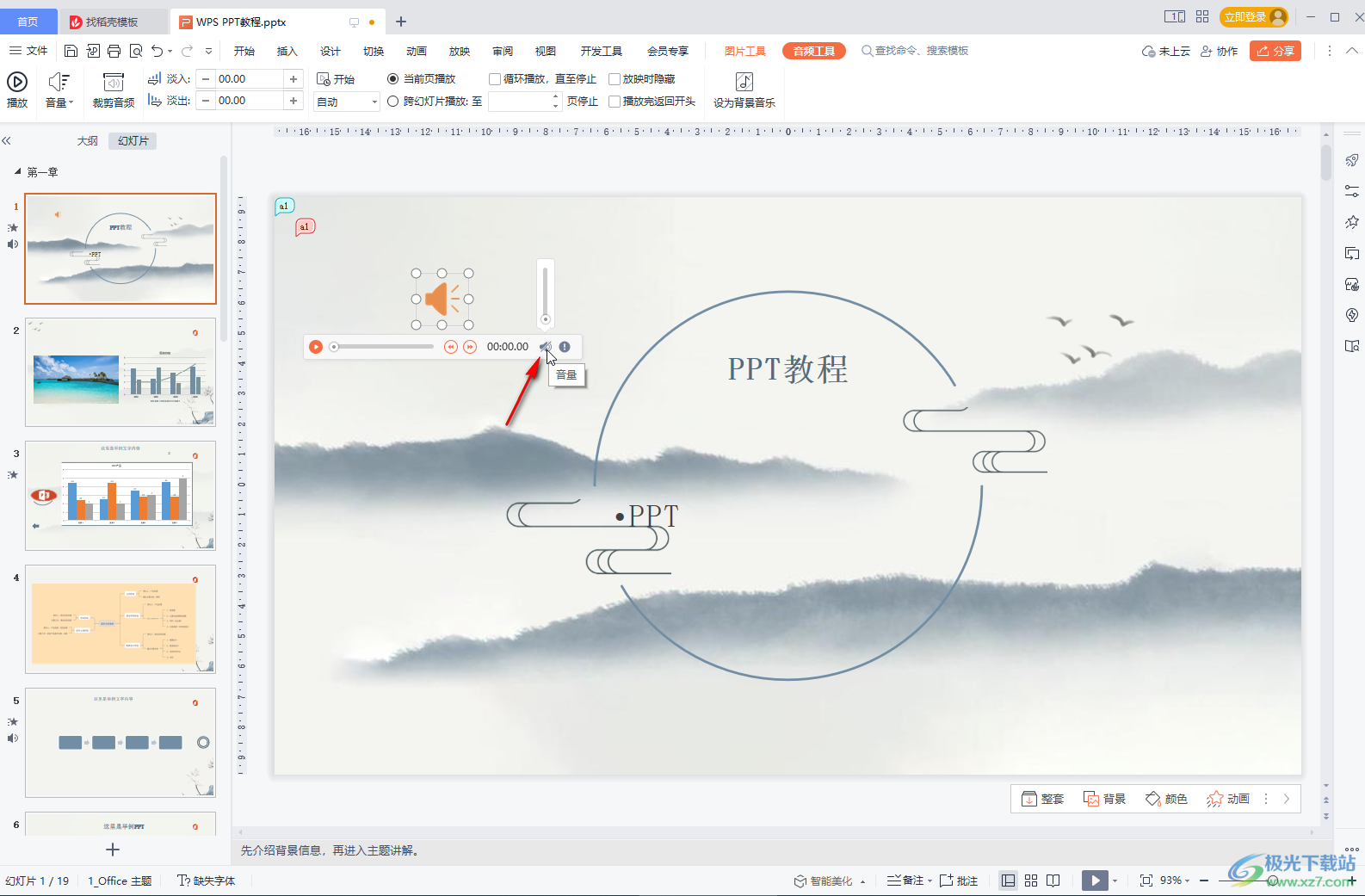
Task: Open the Animation ribbon tab
Action: pyautogui.click(x=417, y=51)
